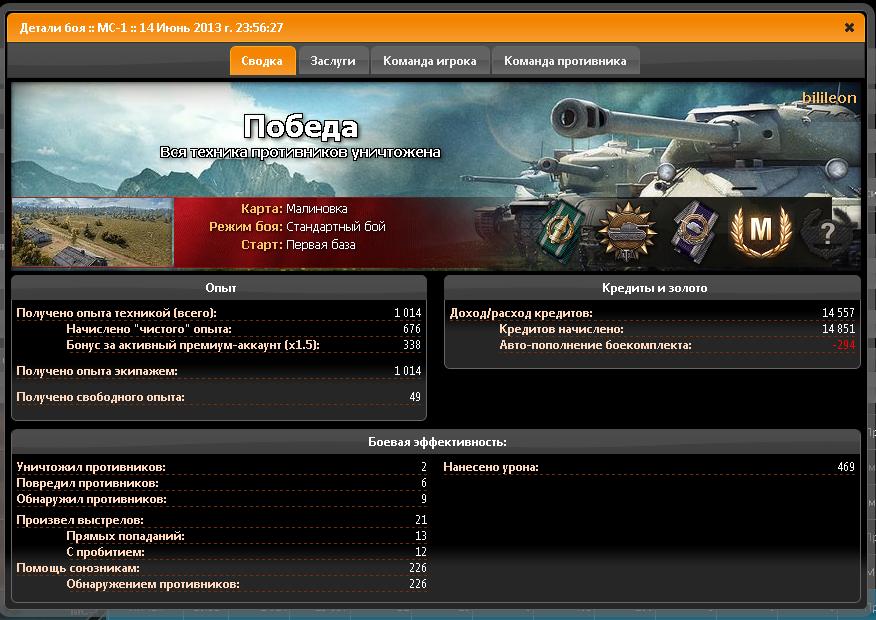Click 'Получено опыта техникой (всего):' row
The width and height of the screenshot is (876, 620).
[x=219, y=313]
